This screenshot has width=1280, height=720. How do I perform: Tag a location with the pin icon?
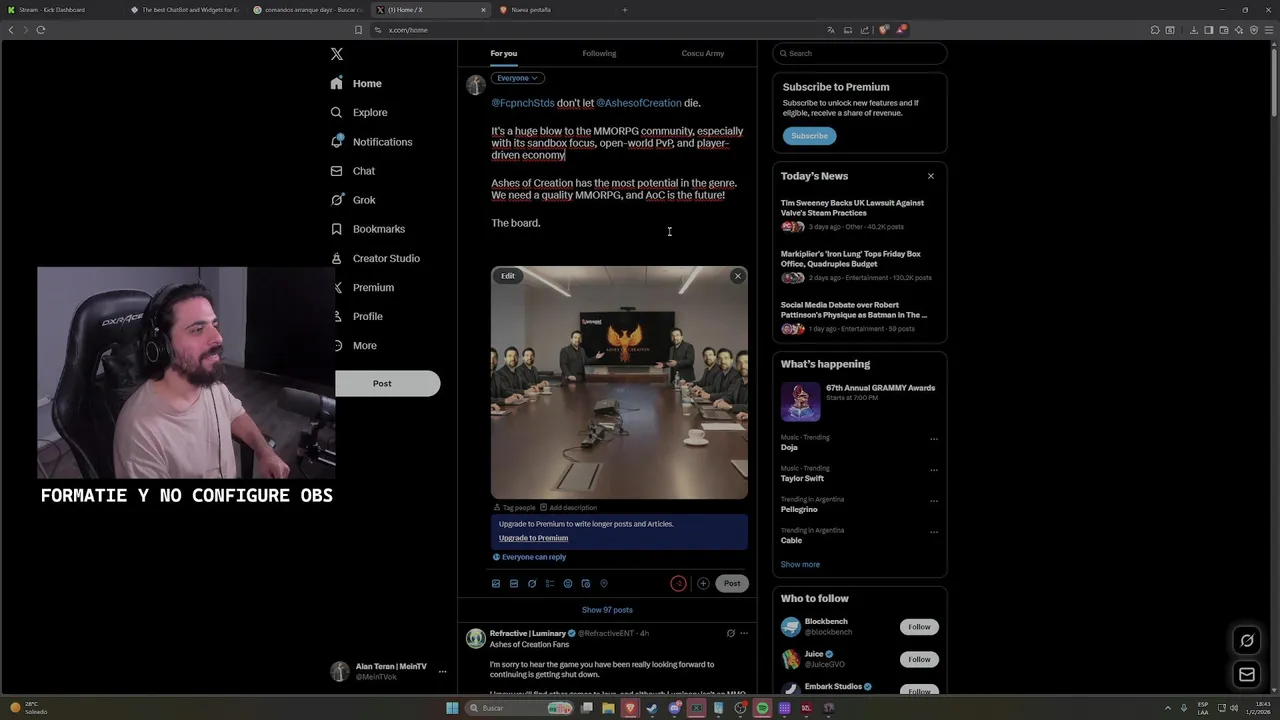tap(603, 584)
